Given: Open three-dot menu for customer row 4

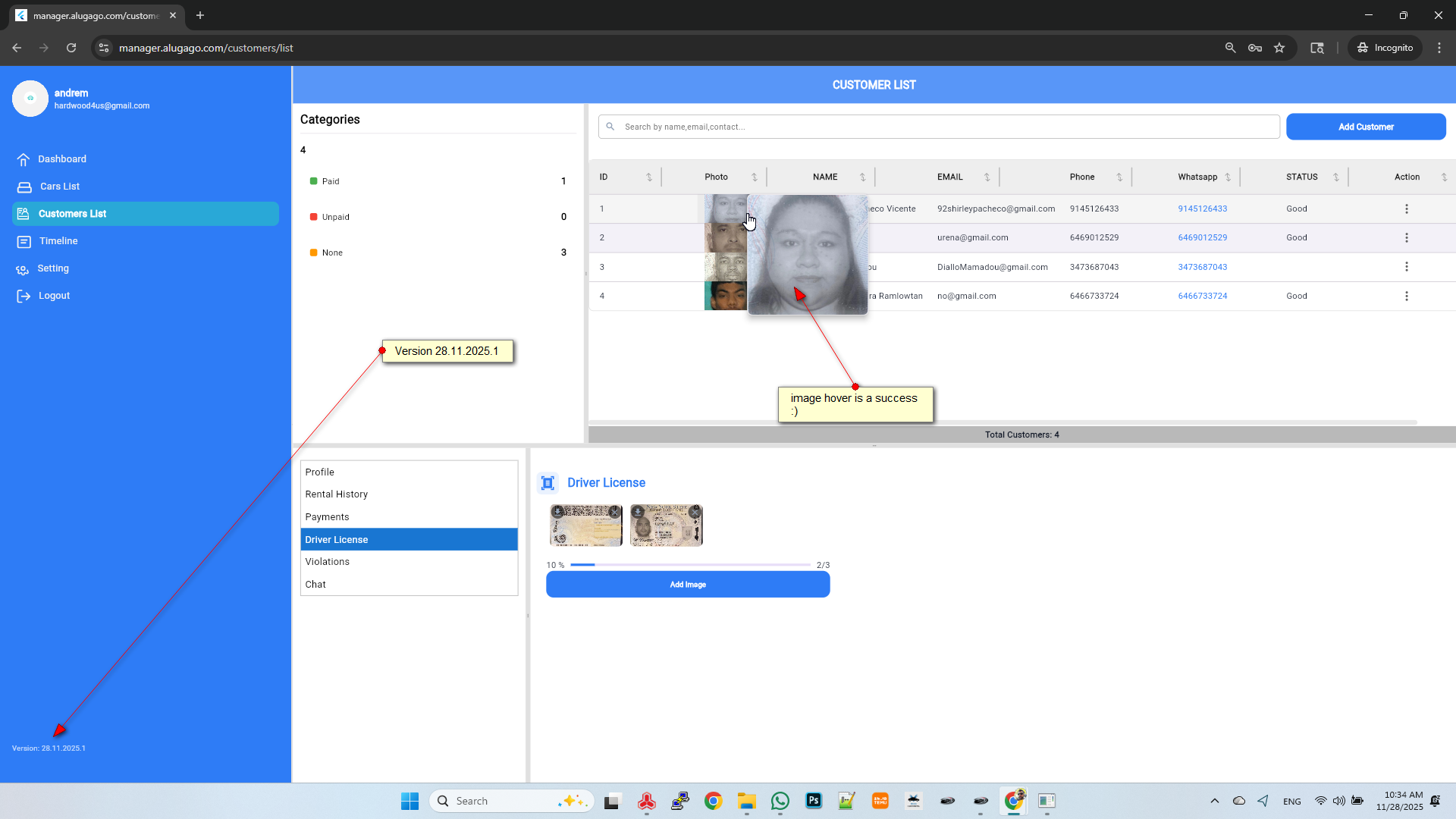Looking at the screenshot, I should [x=1406, y=296].
